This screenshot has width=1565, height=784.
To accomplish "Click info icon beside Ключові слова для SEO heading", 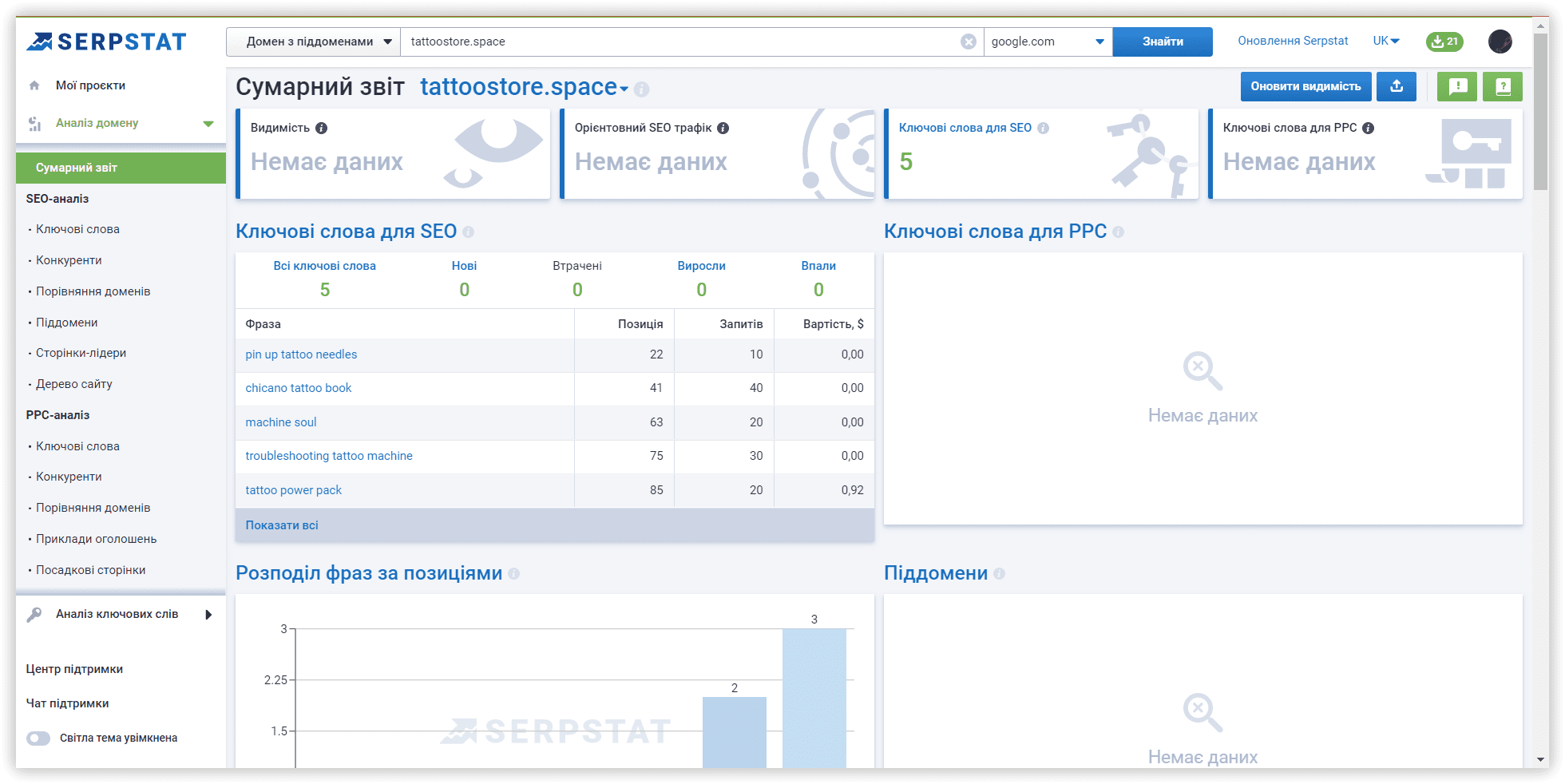I will (x=468, y=232).
